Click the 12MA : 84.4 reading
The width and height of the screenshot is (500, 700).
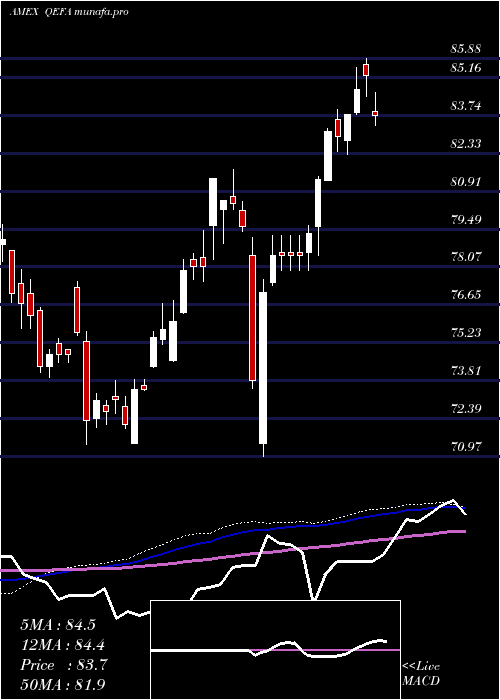point(63,645)
